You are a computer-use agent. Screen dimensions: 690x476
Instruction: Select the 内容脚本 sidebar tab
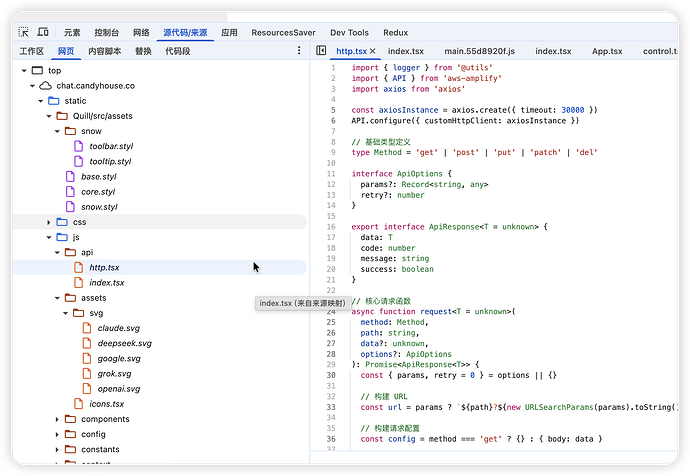click(x=105, y=51)
